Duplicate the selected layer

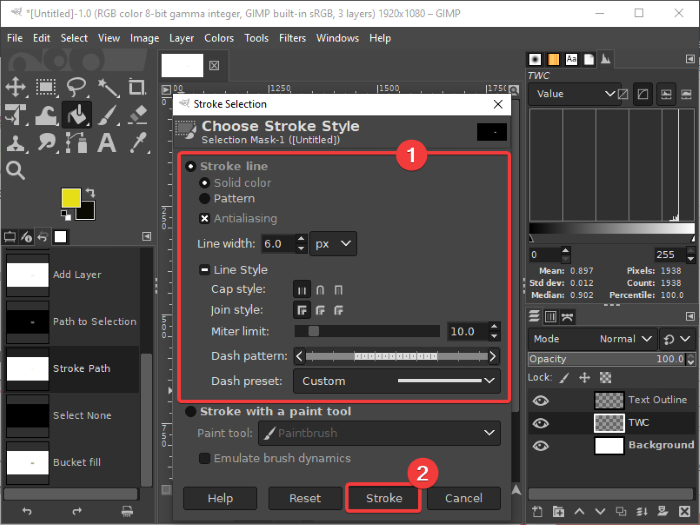(621, 511)
